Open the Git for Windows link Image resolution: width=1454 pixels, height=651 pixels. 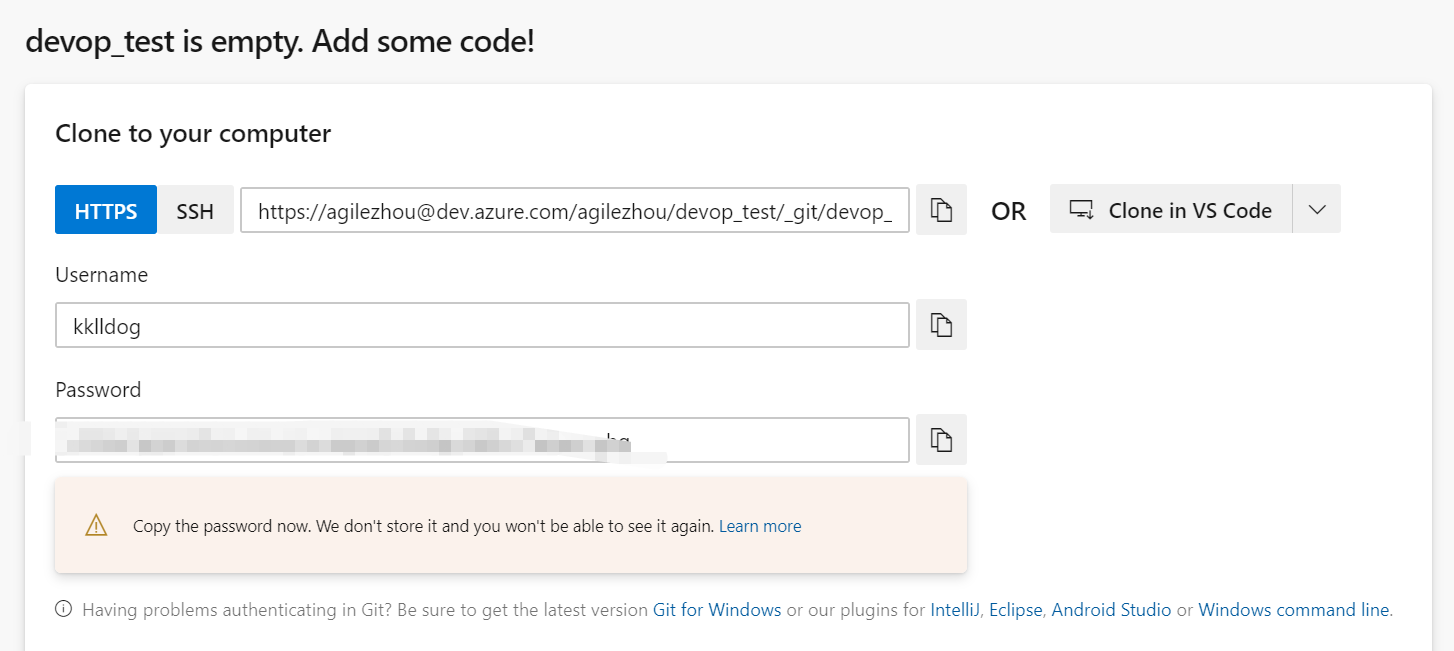(x=717, y=609)
